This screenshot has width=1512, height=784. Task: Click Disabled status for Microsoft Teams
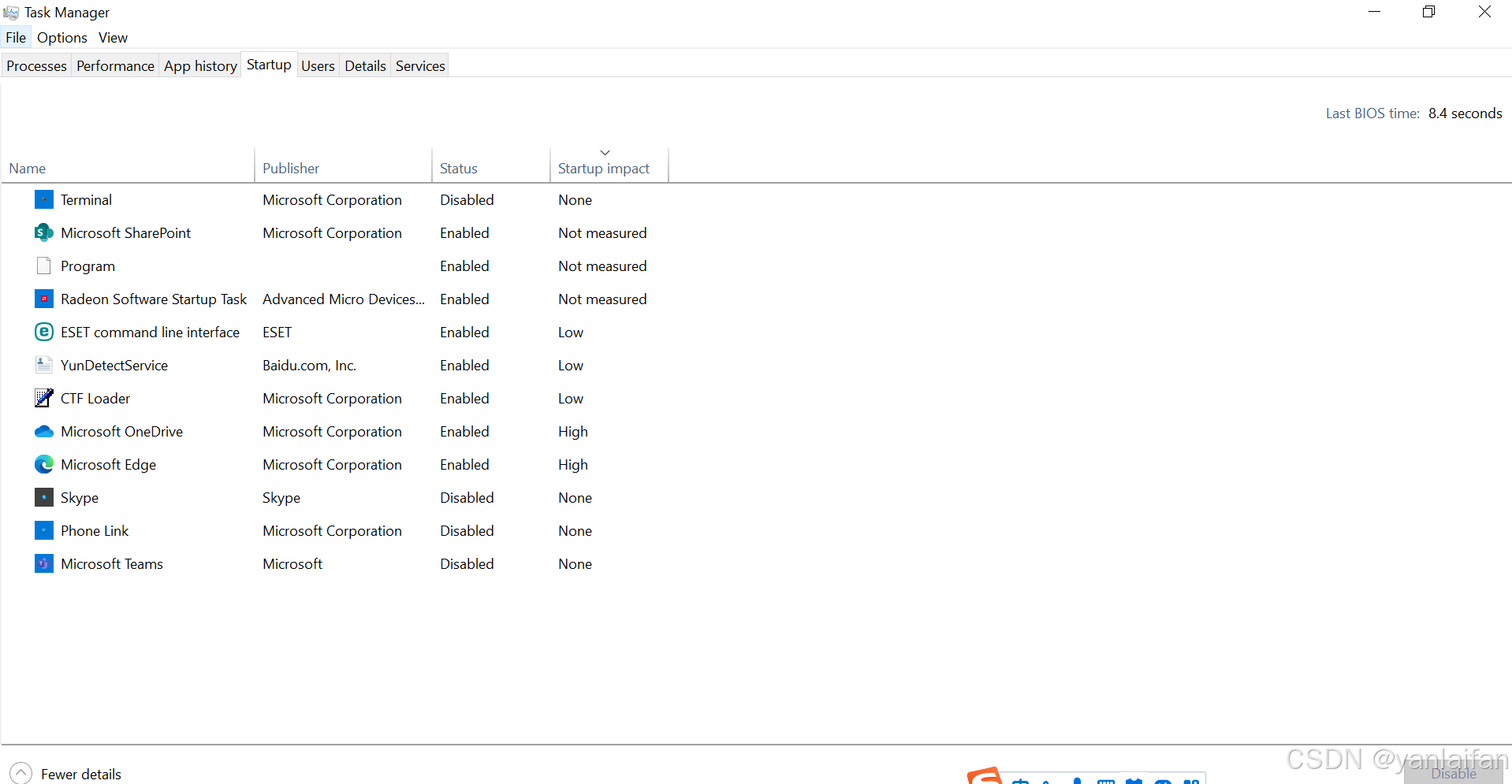(x=467, y=564)
